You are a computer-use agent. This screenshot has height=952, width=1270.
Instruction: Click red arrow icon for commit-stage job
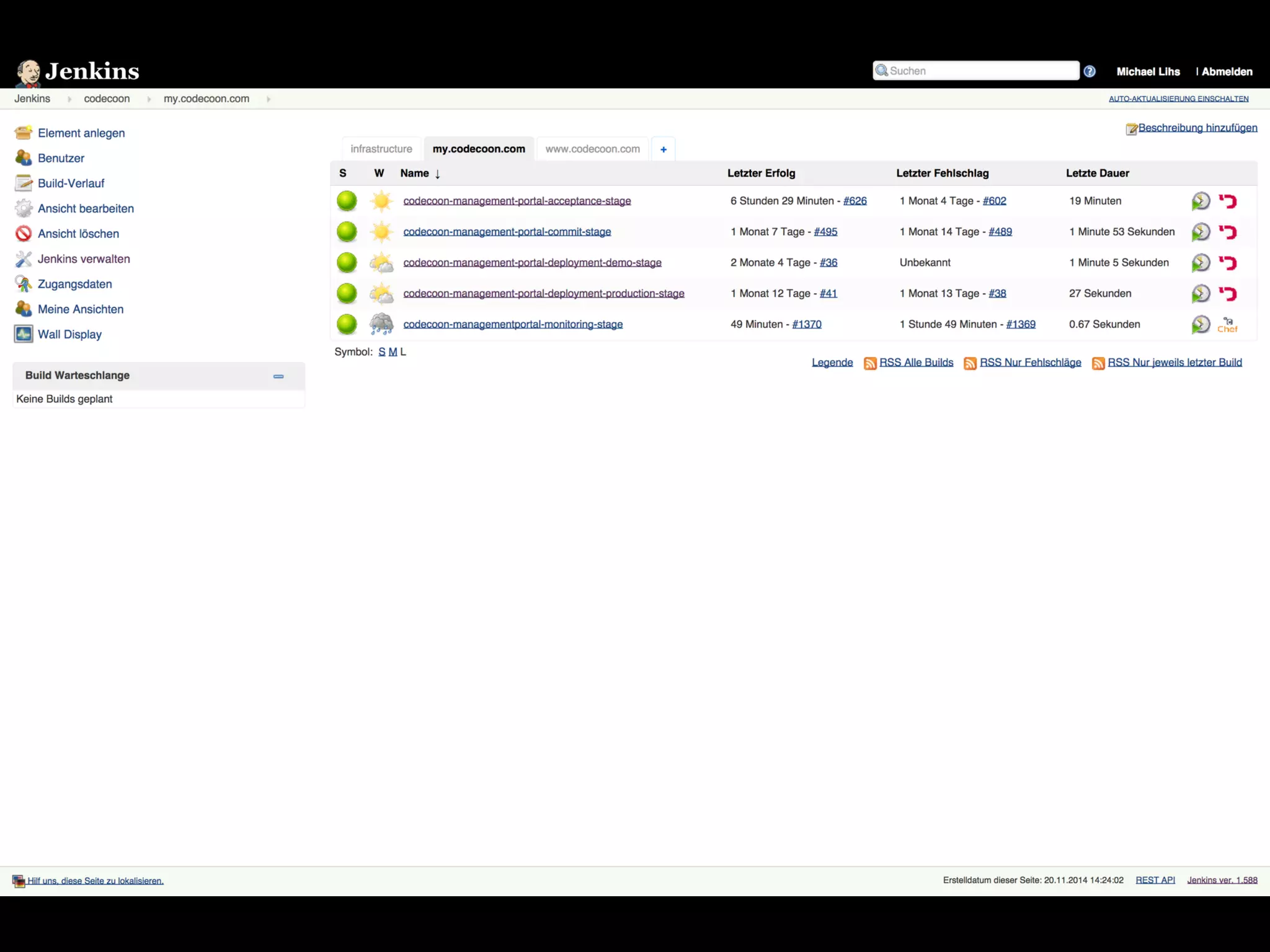click(x=1227, y=232)
